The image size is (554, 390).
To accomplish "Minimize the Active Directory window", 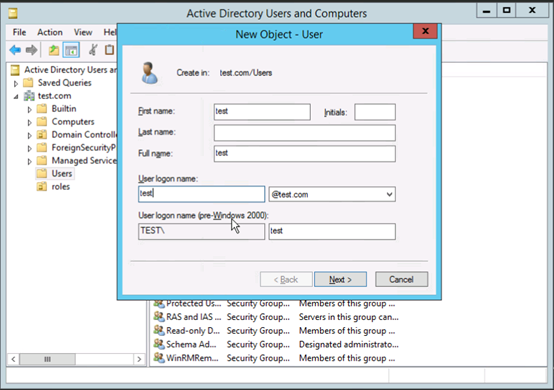I will coord(487,10).
